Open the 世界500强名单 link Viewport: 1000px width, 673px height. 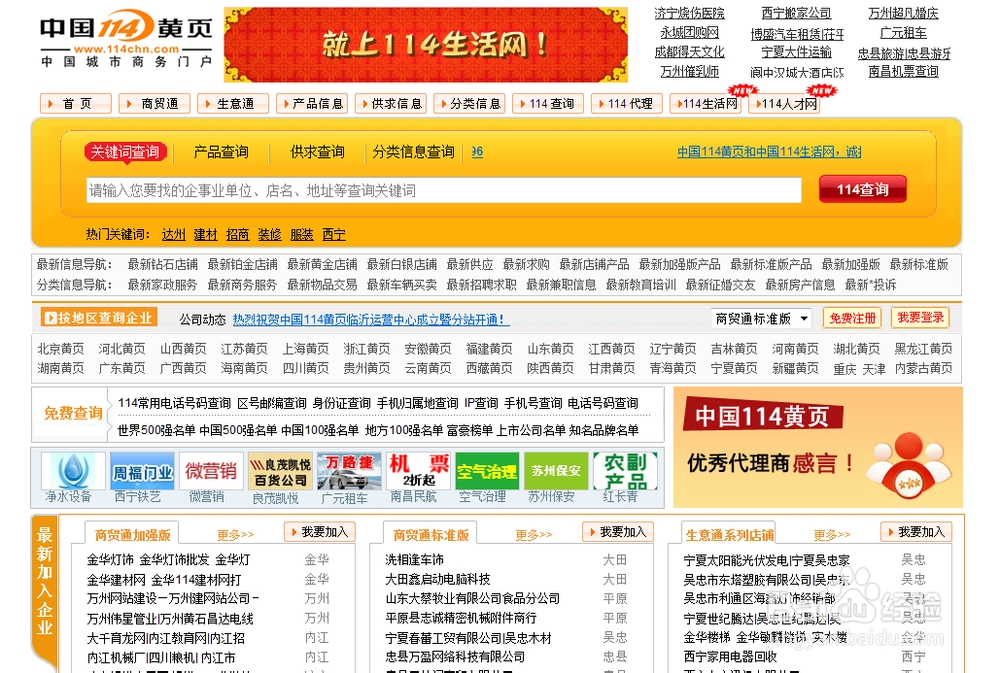(156, 431)
